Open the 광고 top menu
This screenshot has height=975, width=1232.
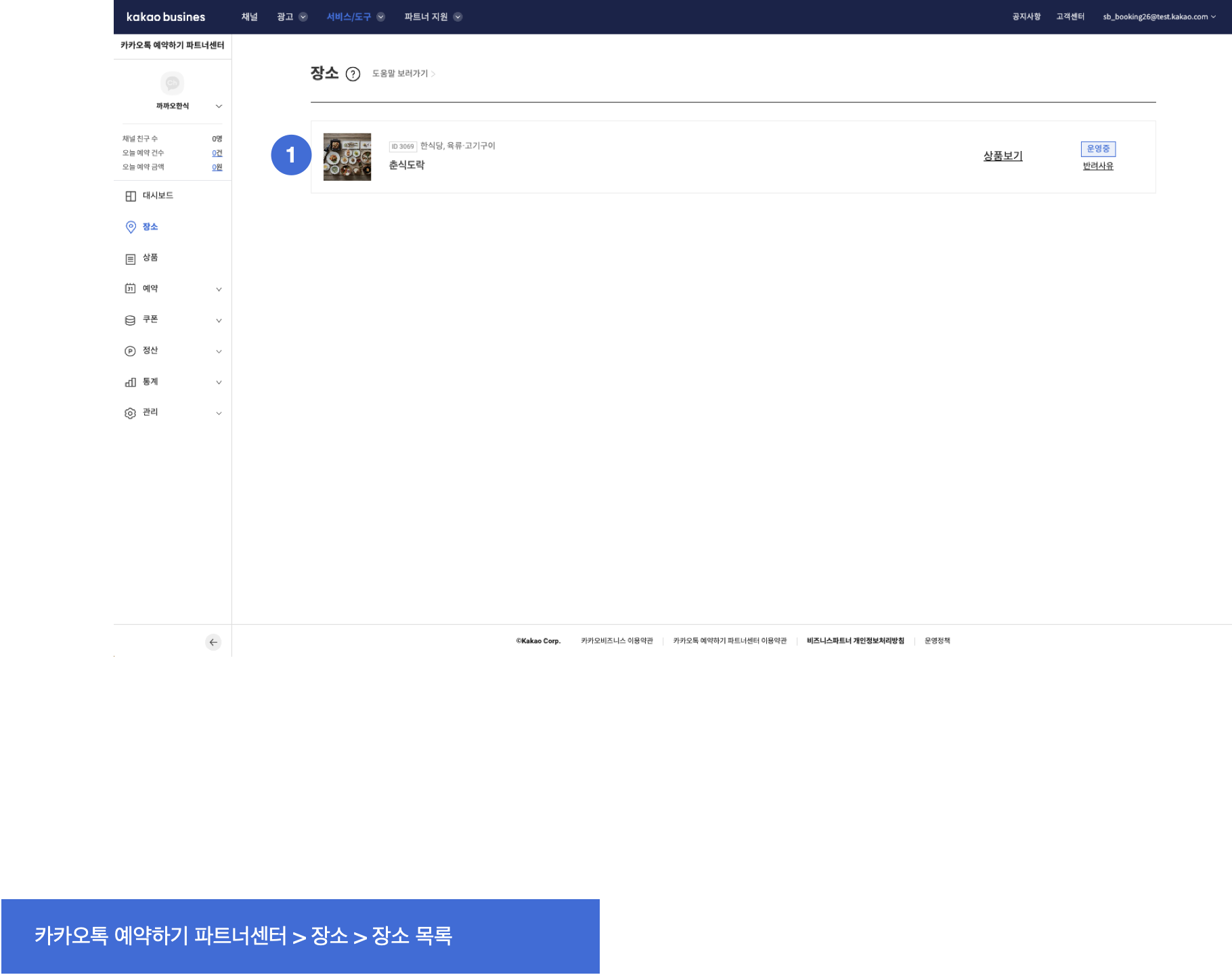tap(292, 17)
